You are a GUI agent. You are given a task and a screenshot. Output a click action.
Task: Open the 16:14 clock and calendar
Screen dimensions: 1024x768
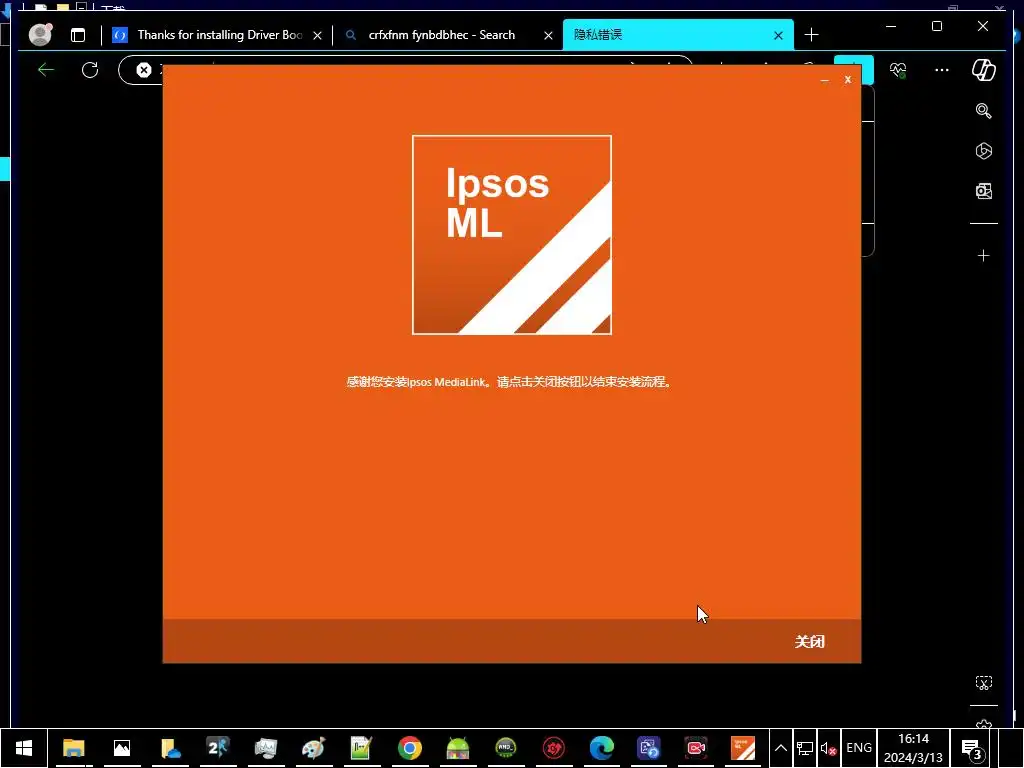click(x=913, y=748)
